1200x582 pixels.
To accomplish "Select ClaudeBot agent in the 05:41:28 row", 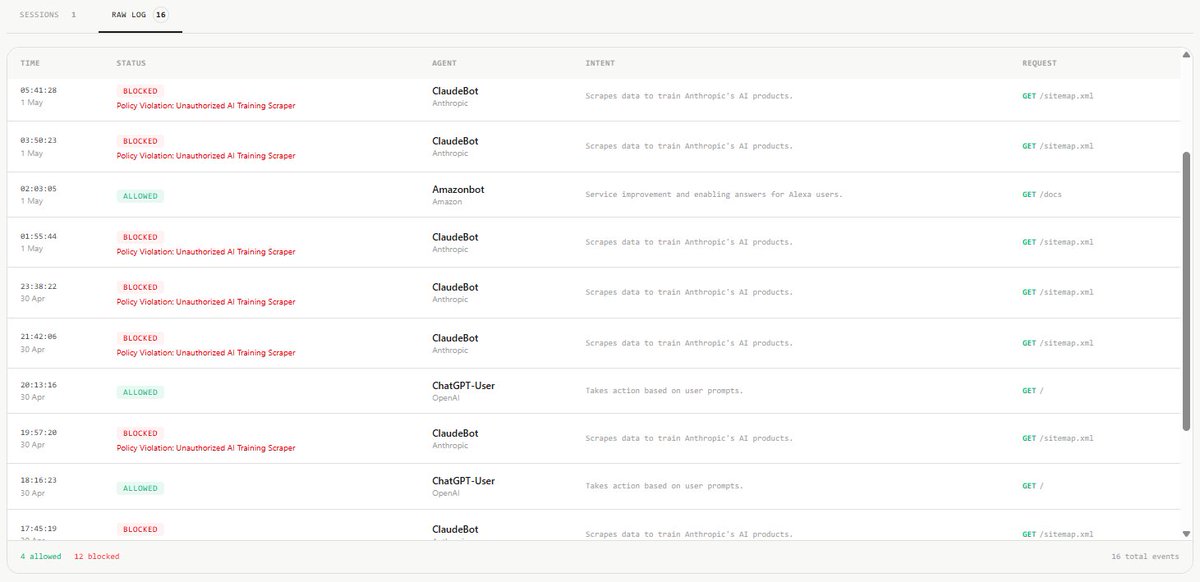I will [x=455, y=90].
